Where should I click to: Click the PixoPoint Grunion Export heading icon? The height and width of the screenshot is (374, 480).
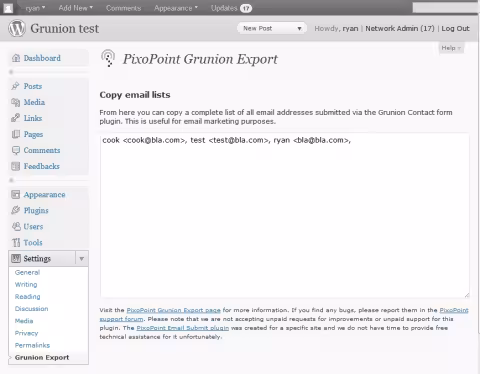108,58
